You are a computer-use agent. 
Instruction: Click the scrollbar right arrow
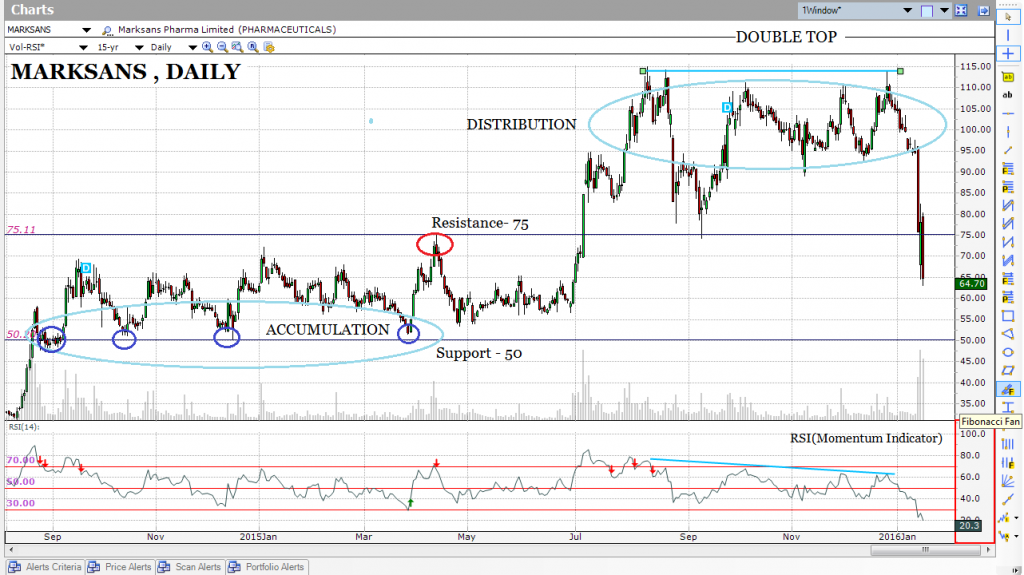(x=987, y=550)
